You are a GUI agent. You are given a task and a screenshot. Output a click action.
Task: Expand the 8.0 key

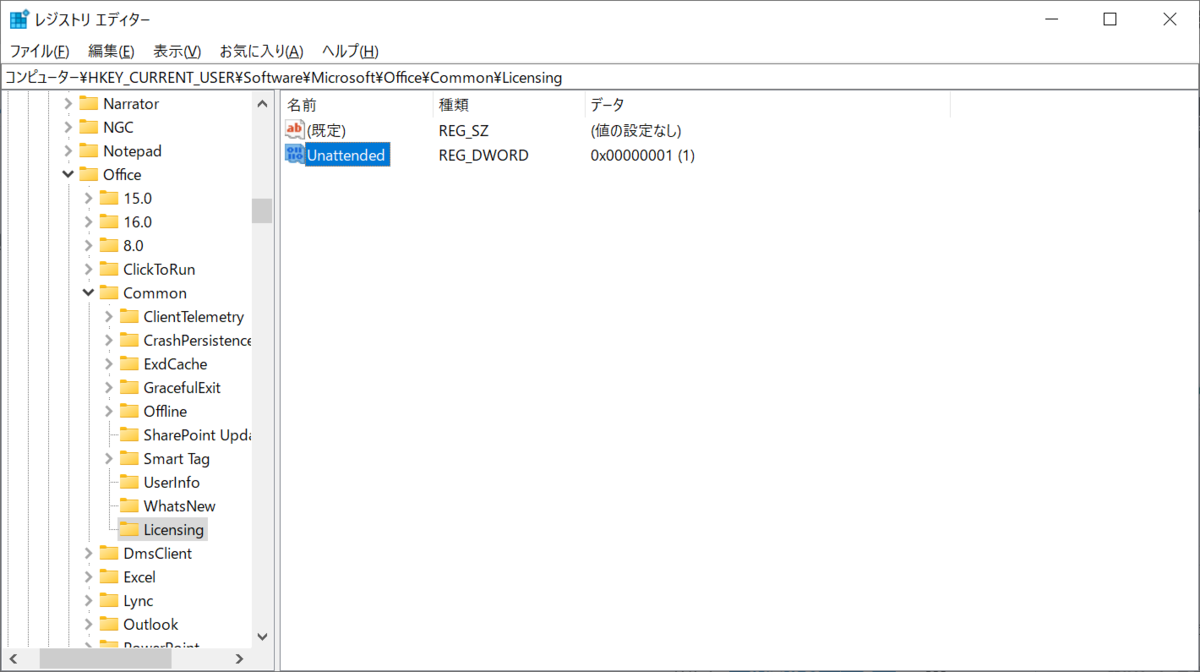pyautogui.click(x=88, y=246)
